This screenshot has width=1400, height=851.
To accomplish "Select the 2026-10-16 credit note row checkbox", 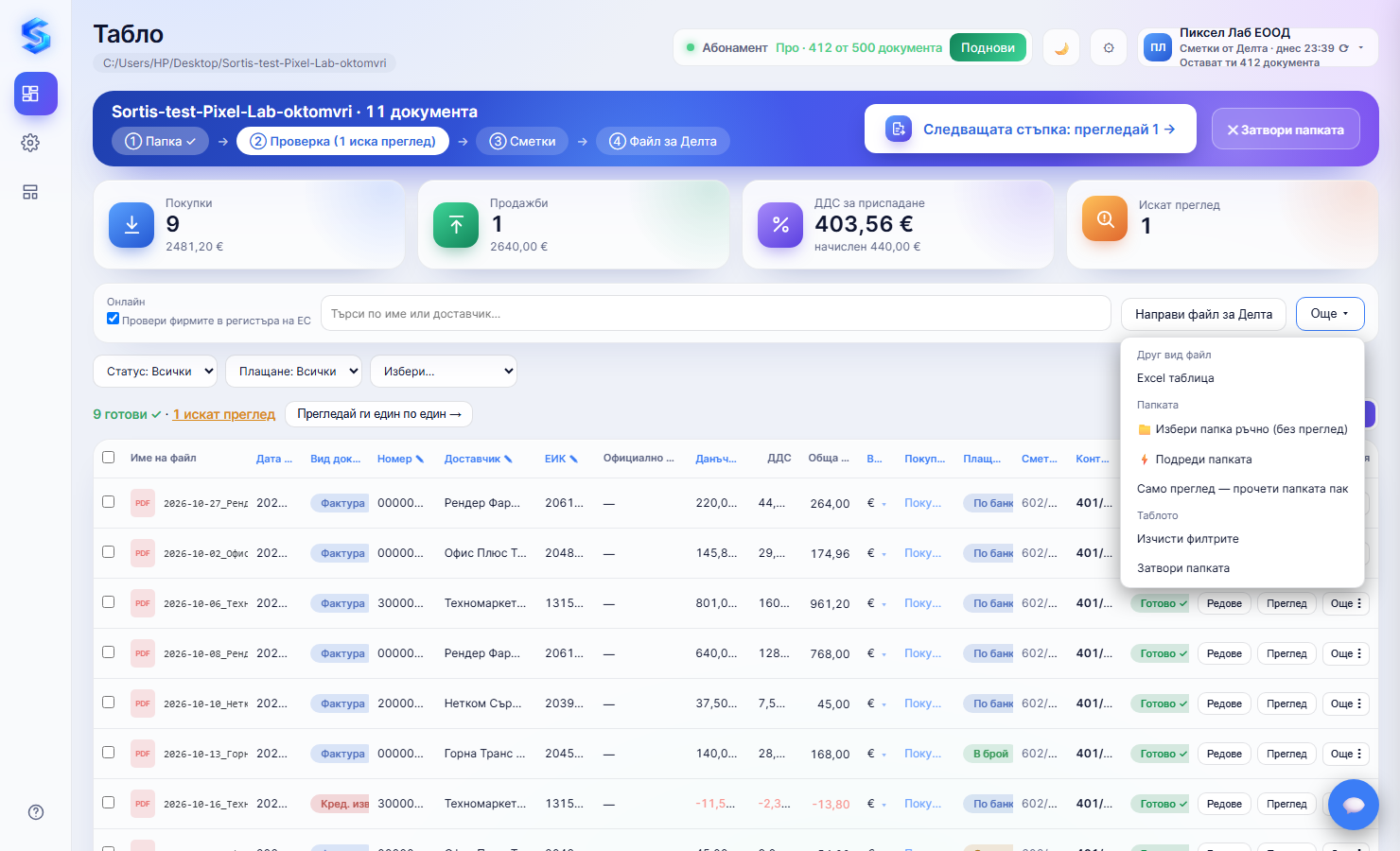I will point(109,803).
